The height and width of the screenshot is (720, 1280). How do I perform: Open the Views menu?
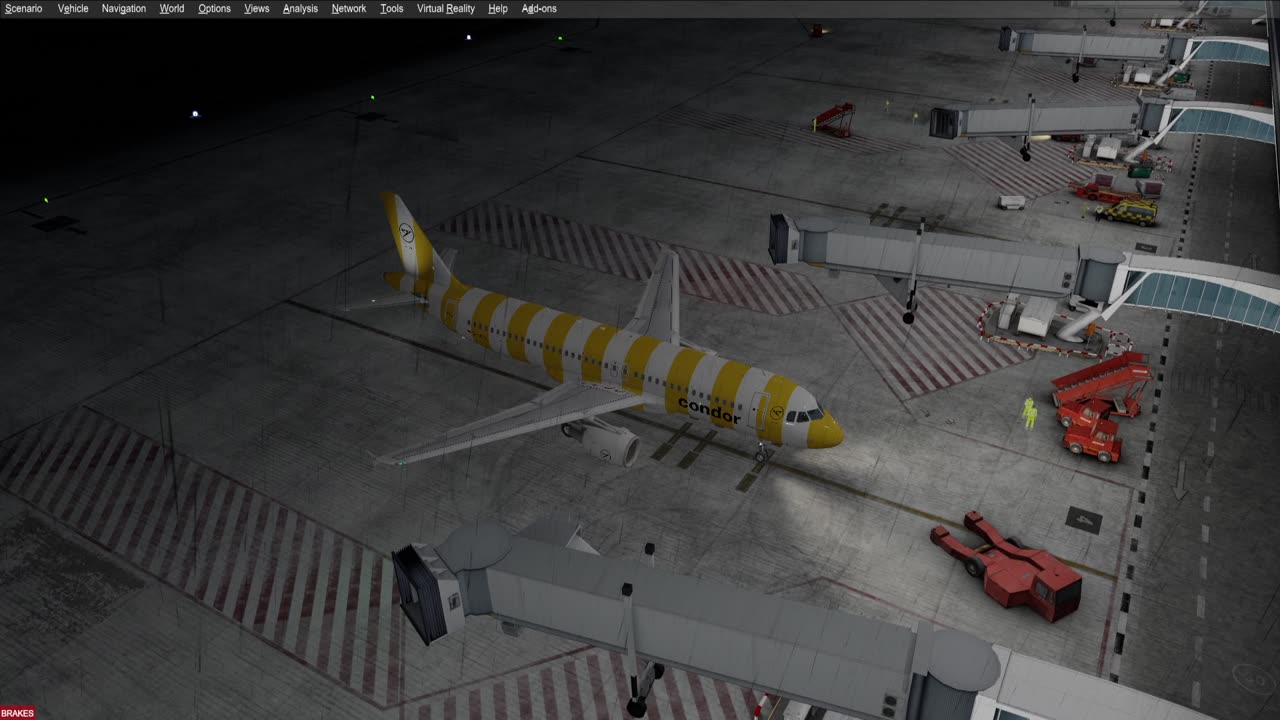point(257,8)
